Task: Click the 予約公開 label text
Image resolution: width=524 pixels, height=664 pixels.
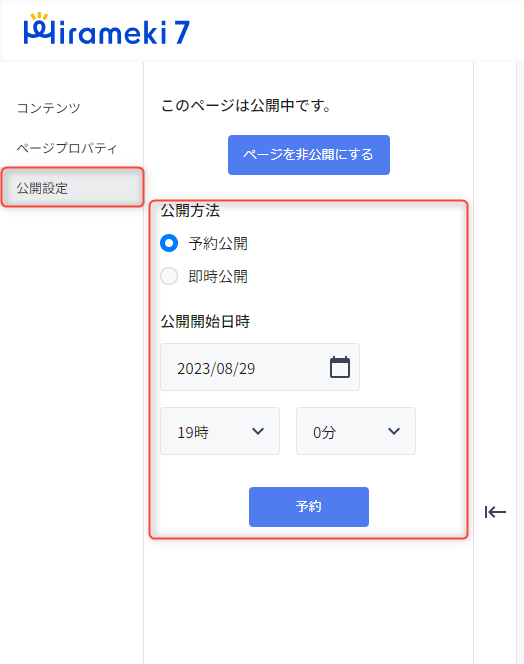Action: point(218,243)
